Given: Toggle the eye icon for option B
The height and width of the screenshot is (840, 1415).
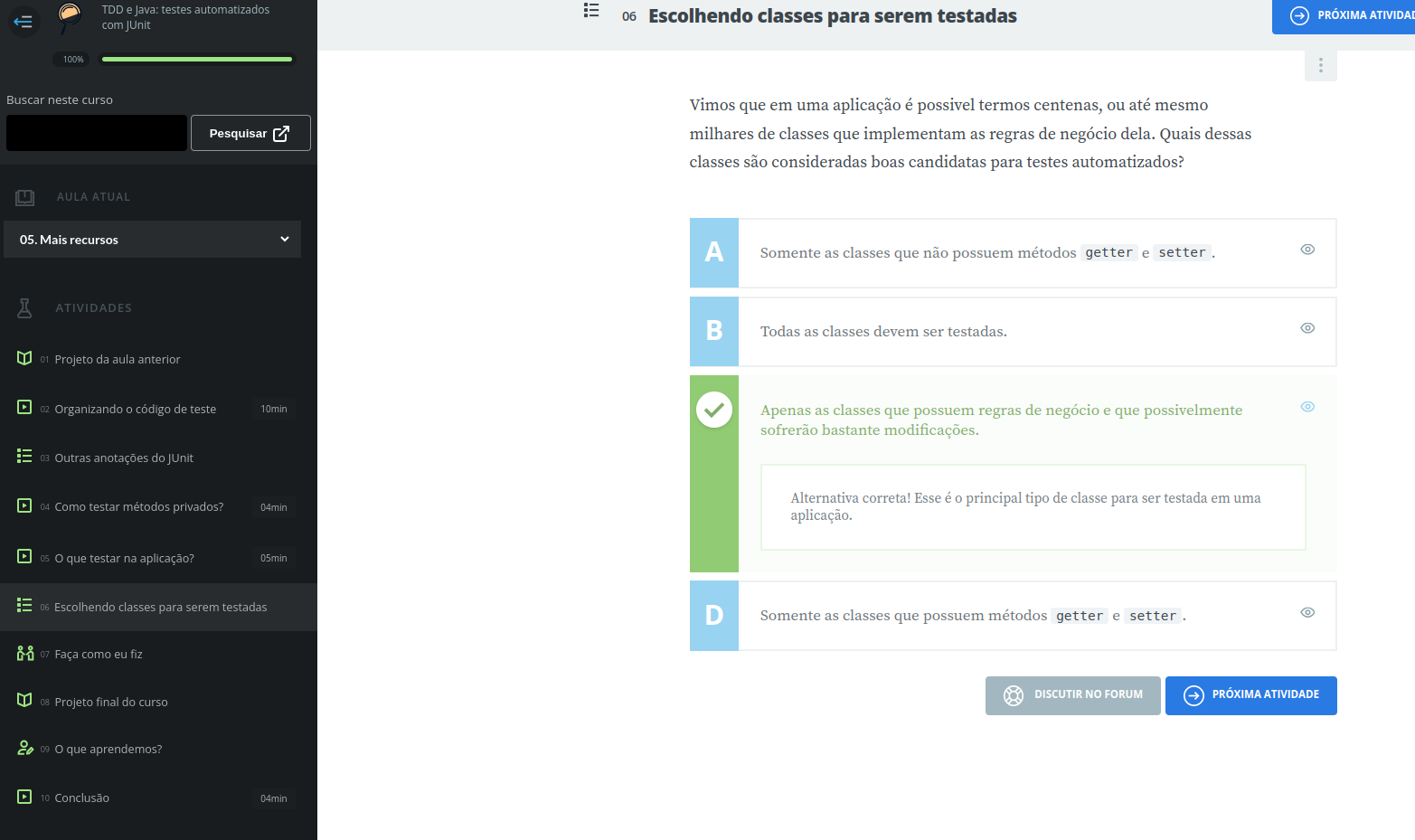Looking at the screenshot, I should 1307,328.
